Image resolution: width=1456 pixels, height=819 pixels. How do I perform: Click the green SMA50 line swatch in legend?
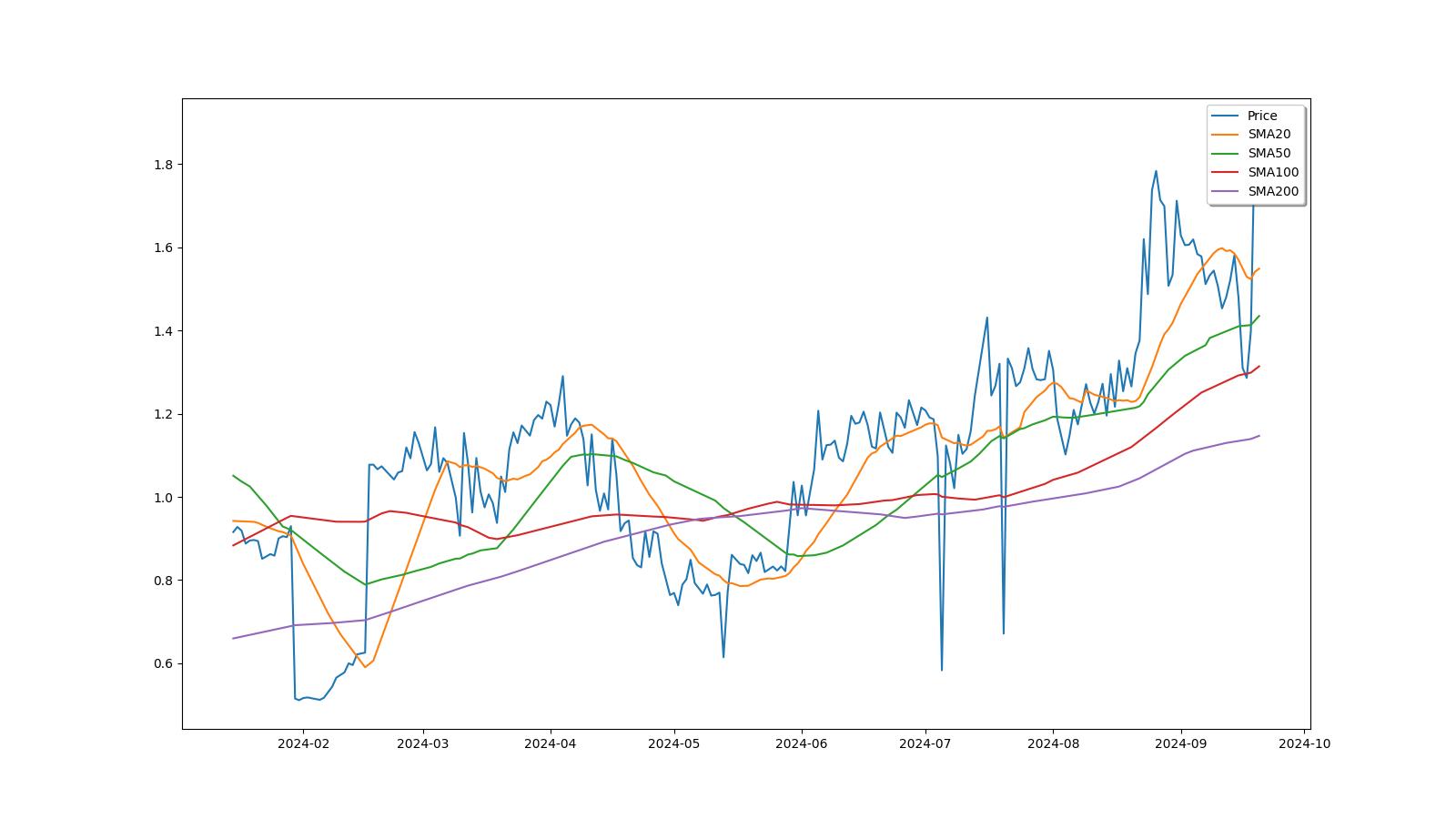1226,154
